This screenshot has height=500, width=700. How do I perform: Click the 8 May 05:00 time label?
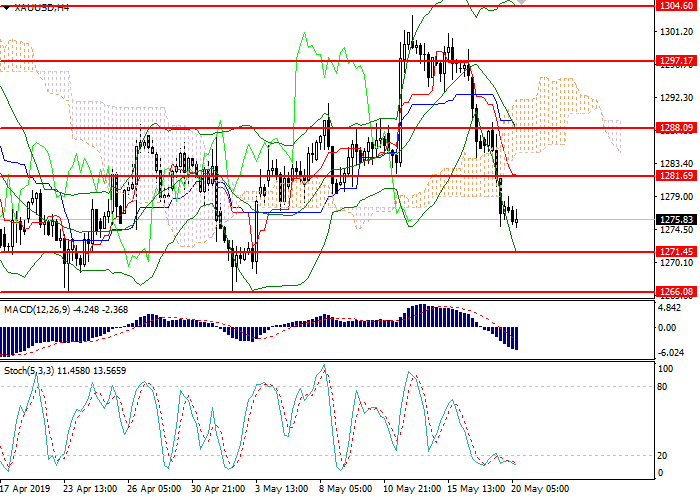pyautogui.click(x=349, y=491)
